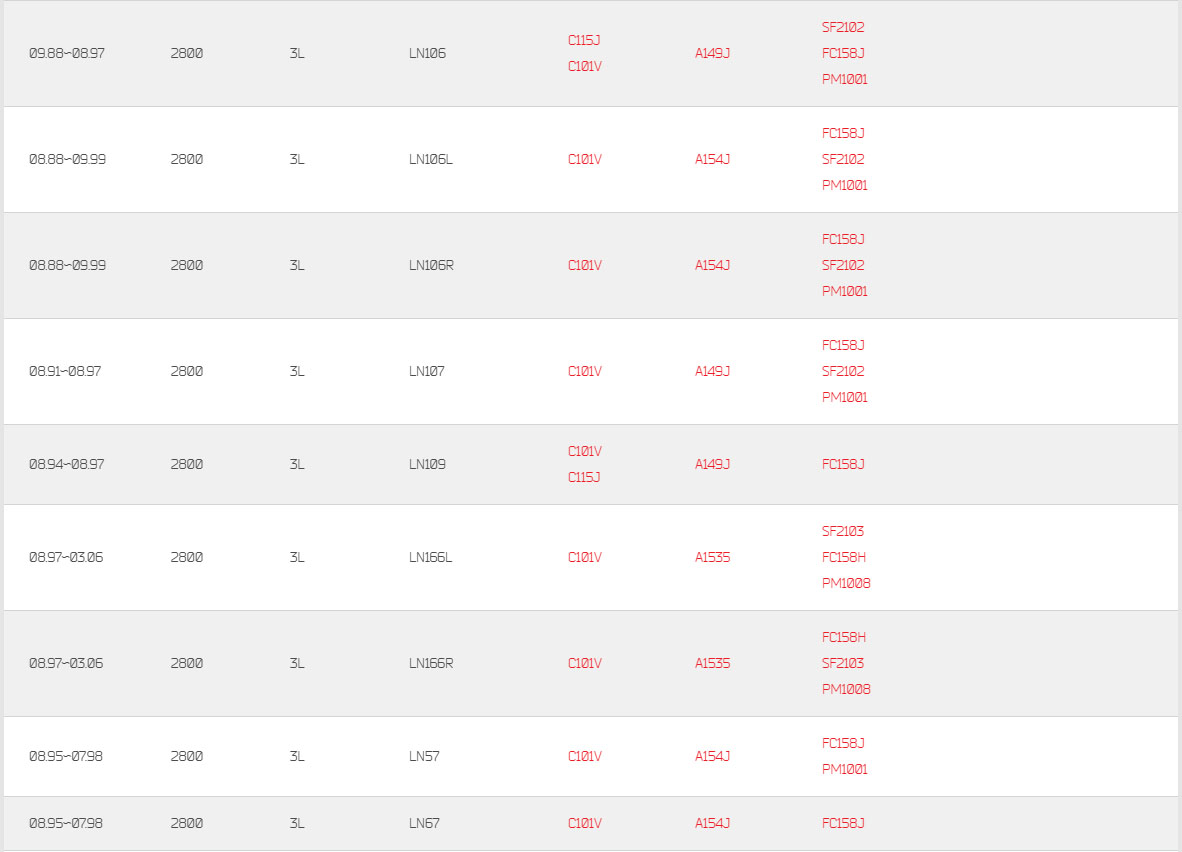Click FC158H link in LN166R row
Screen dimensions: 1182x852
click(844, 637)
